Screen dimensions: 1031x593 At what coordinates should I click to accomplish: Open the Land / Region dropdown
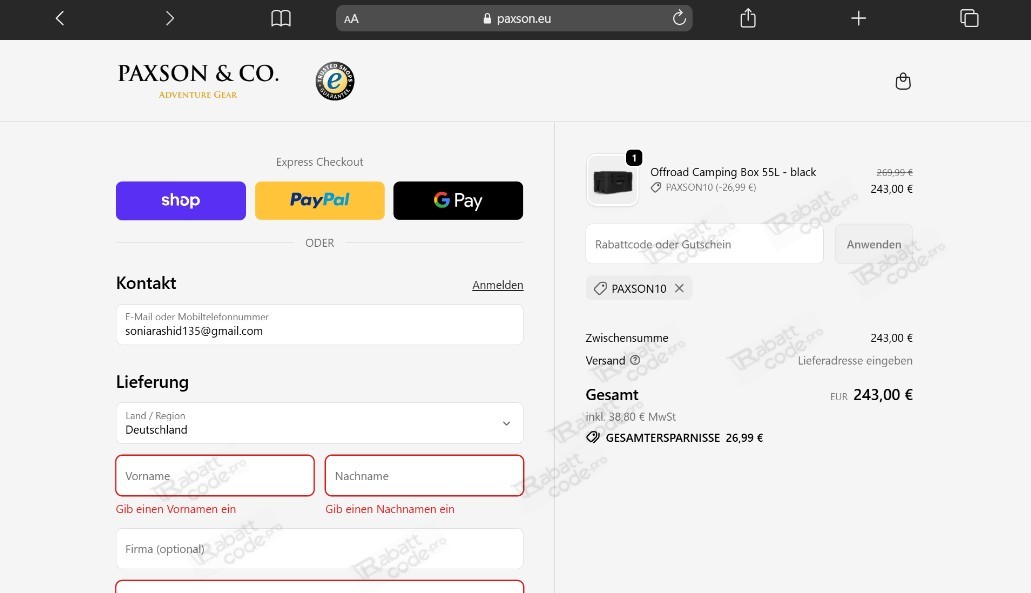320,423
